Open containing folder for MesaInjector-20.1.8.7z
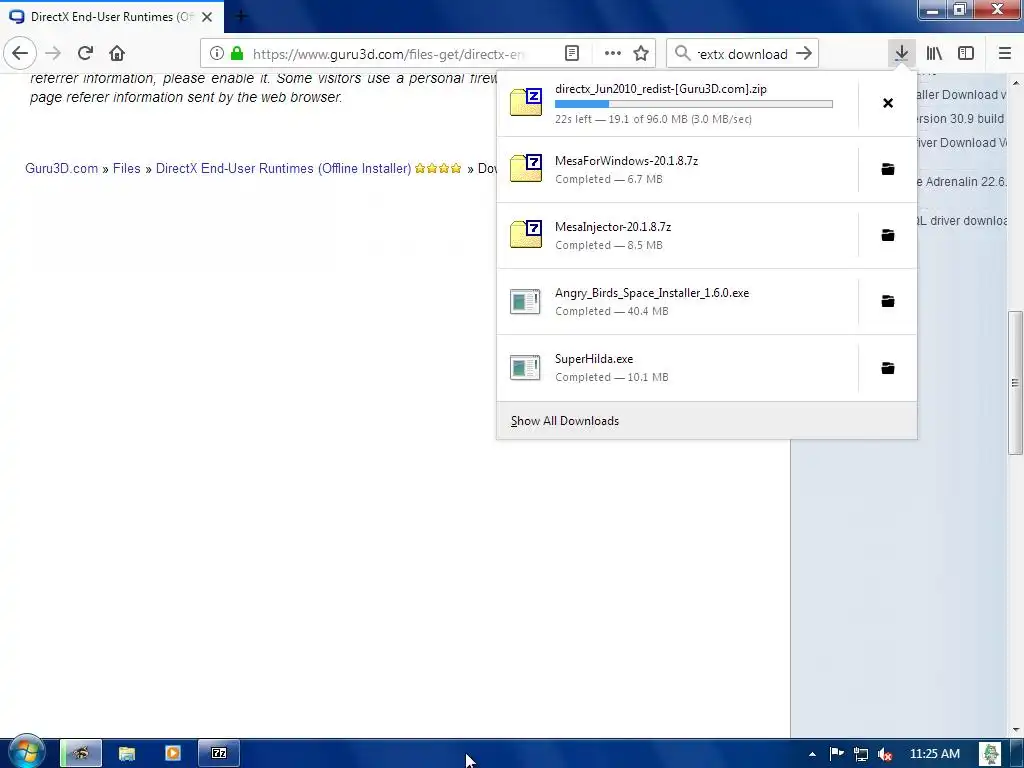This screenshot has height=768, width=1024. pos(888,235)
